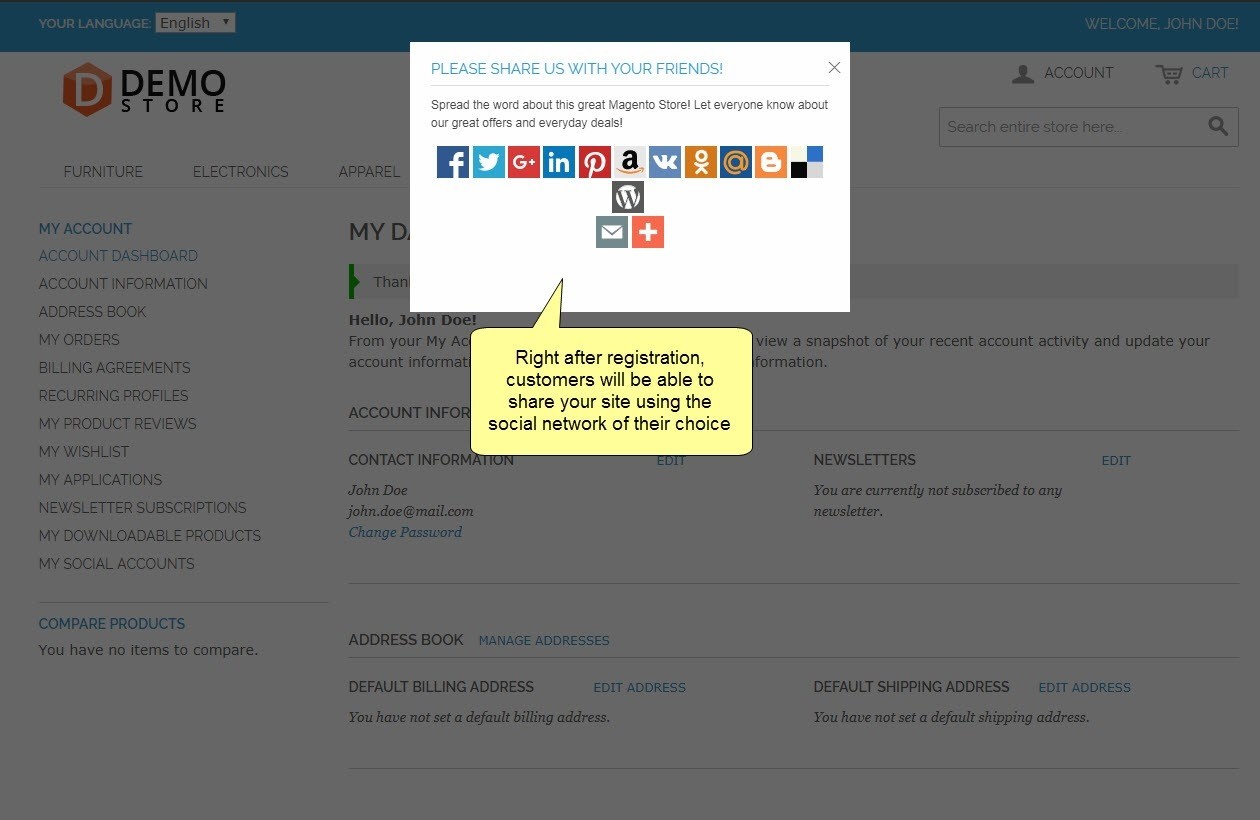Open the language dropdown set to English

(x=195, y=22)
